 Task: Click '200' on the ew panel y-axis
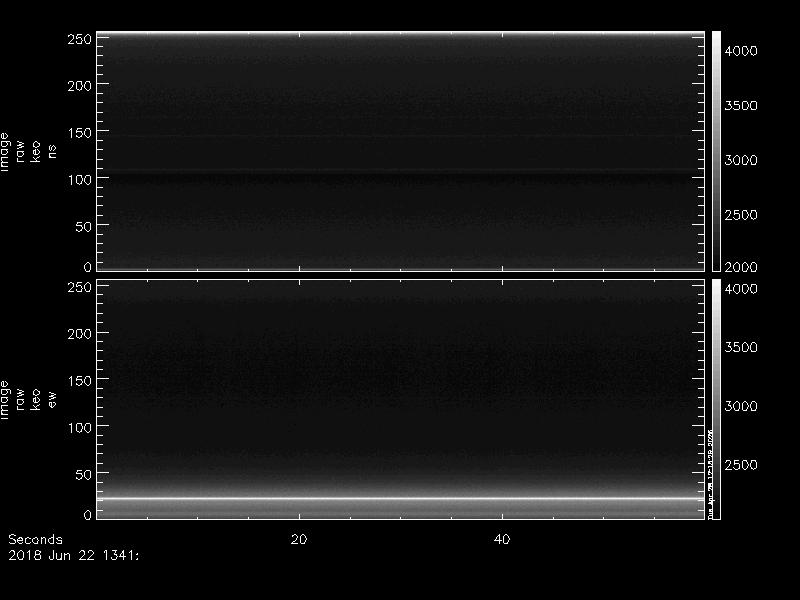coord(80,334)
